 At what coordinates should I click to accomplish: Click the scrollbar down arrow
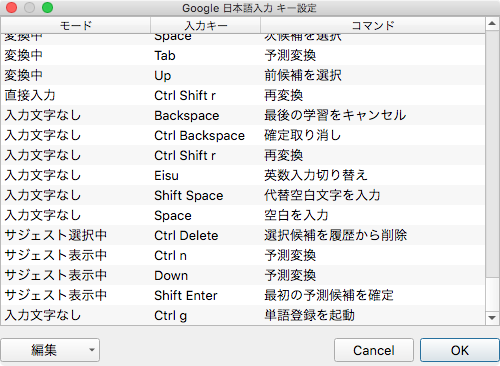492,318
